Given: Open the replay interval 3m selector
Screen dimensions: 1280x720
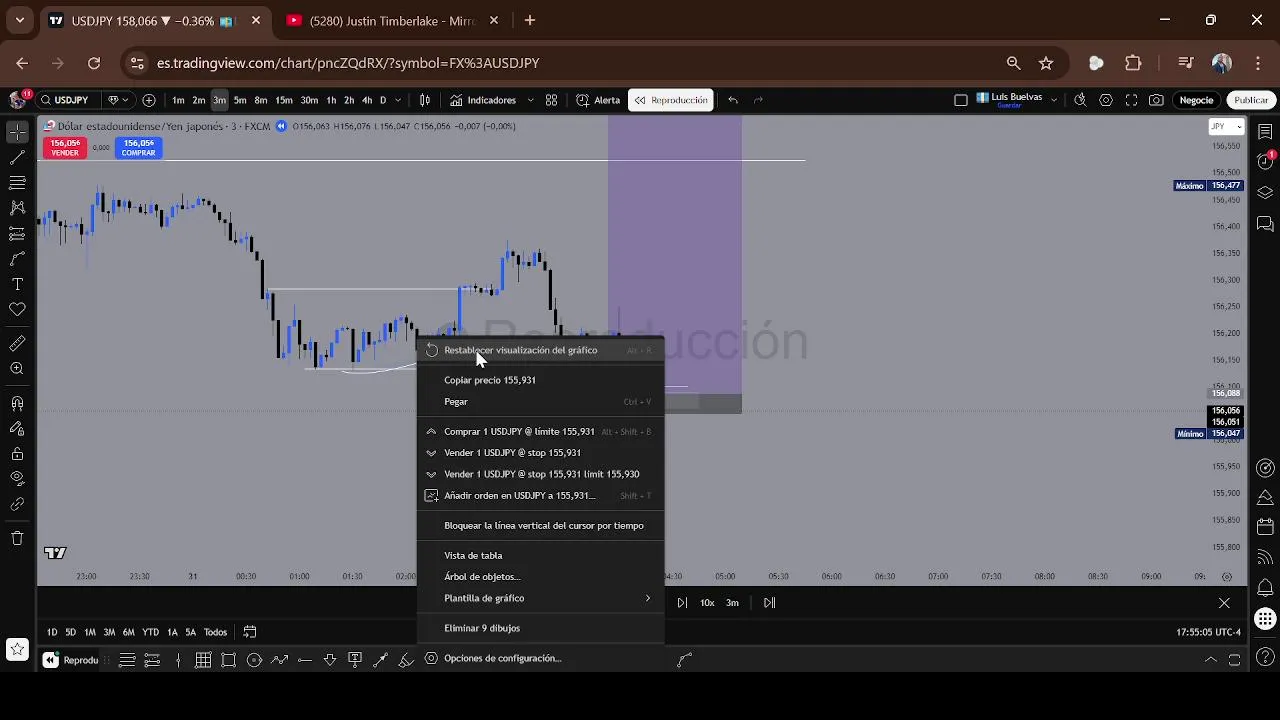Looking at the screenshot, I should 732,603.
